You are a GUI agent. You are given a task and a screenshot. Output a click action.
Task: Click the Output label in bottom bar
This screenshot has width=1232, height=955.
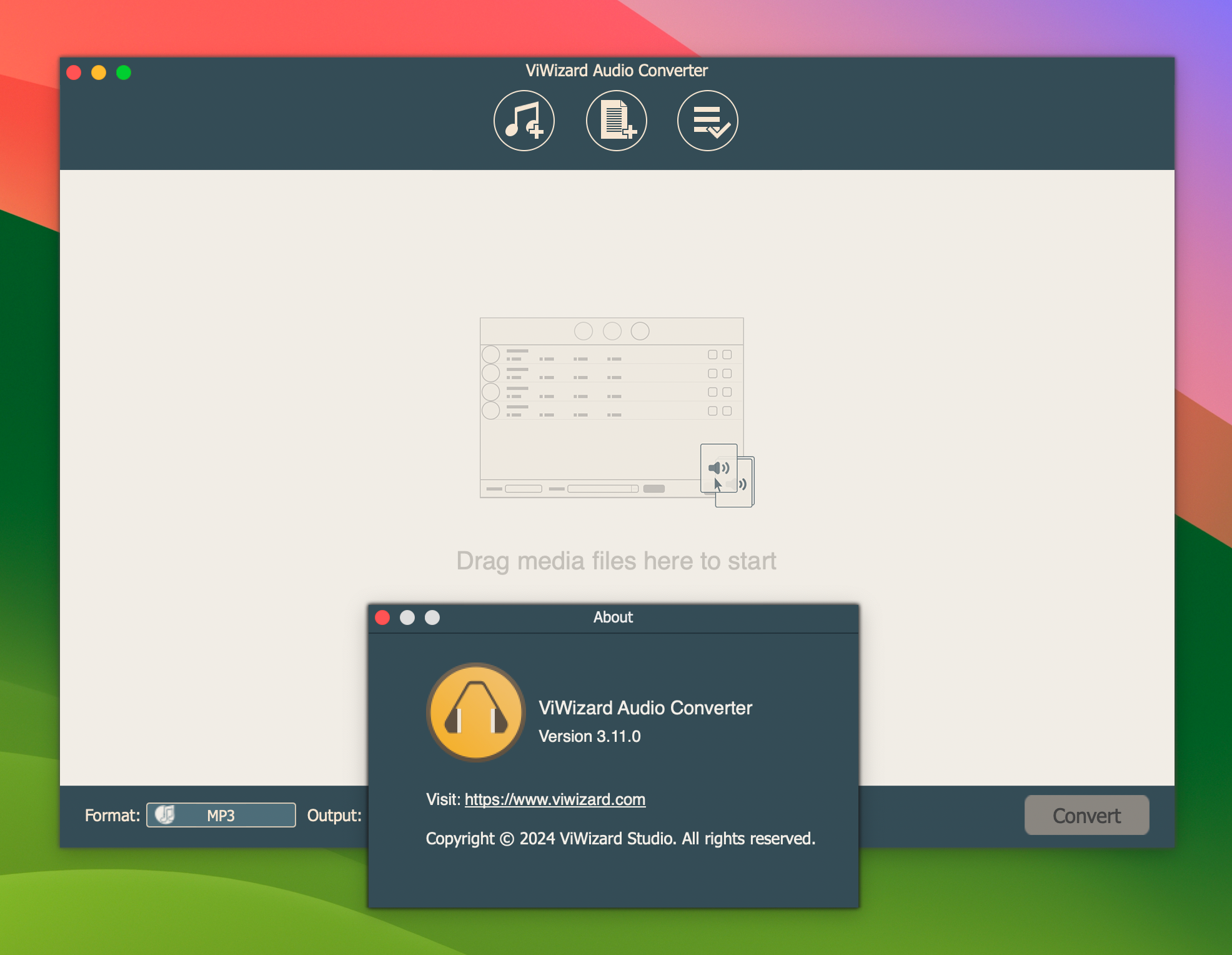(334, 815)
